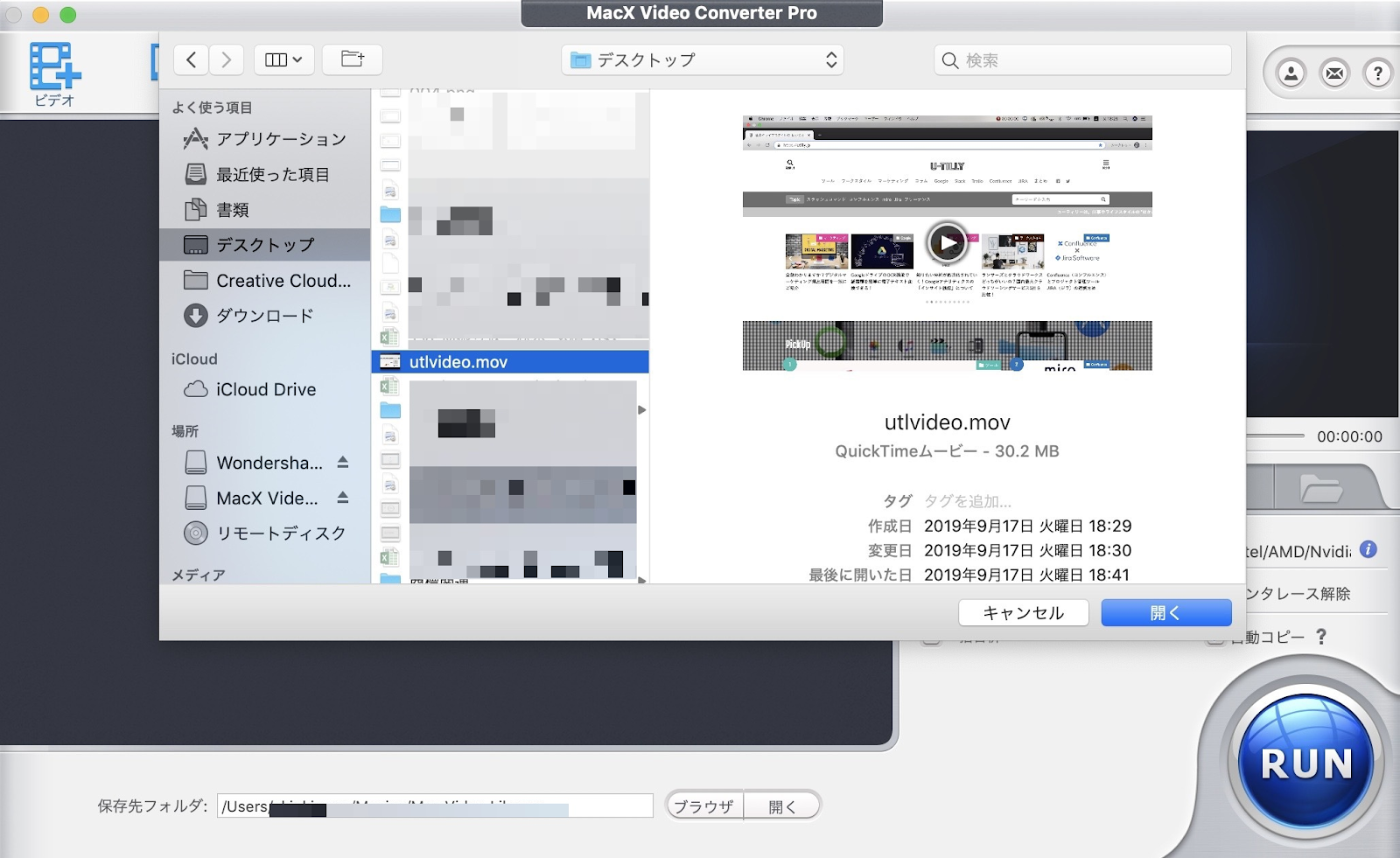
Task: Click the info icon next to Intel/AMD/Nvidia
Action: tap(1368, 549)
